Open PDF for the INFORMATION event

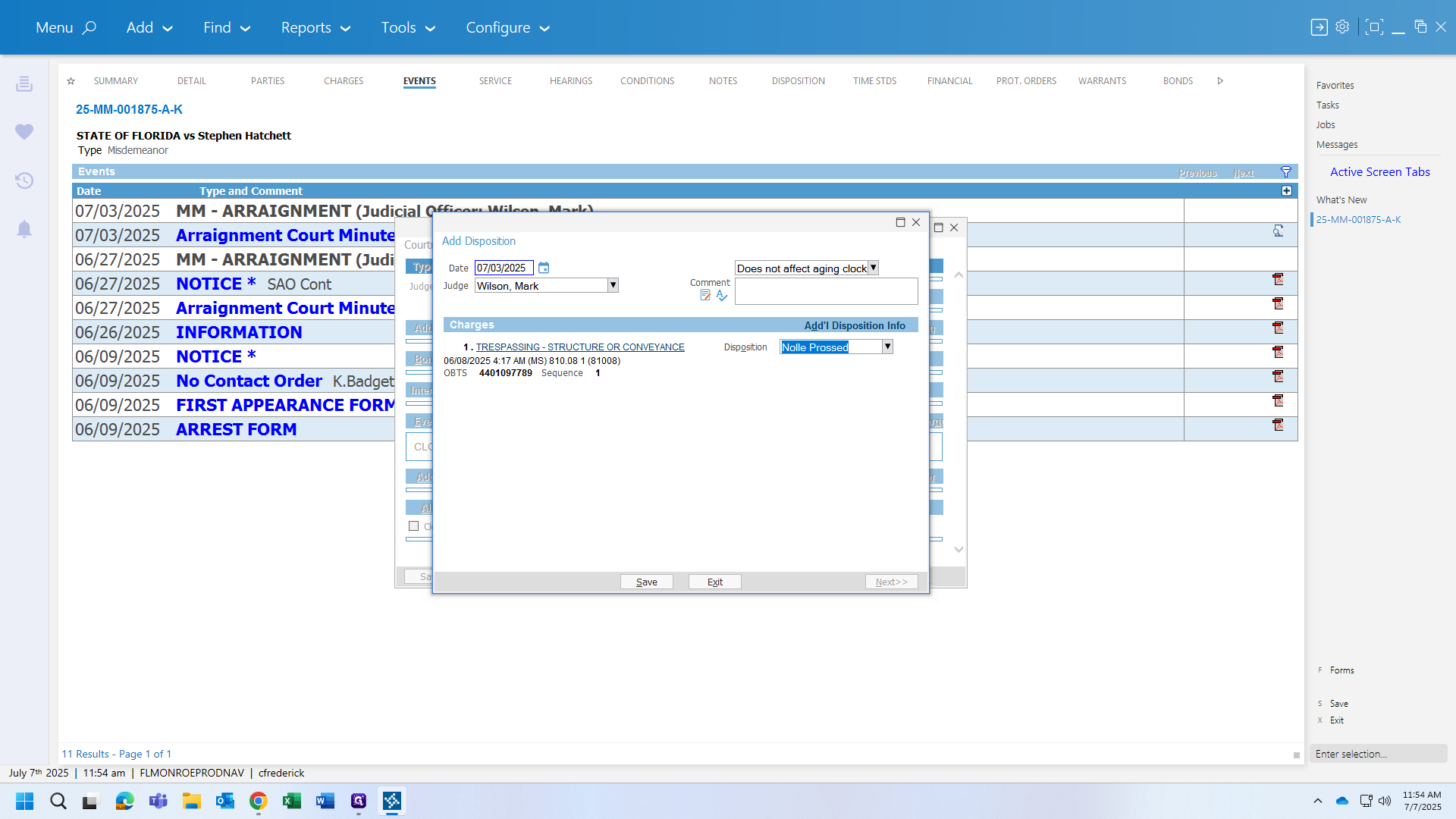pos(1278,328)
